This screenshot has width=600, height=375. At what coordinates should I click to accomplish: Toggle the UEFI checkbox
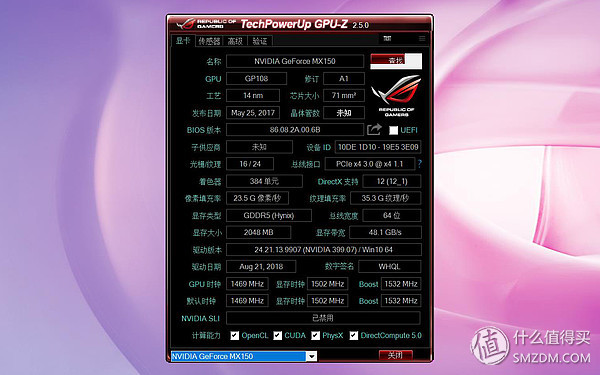(x=393, y=130)
